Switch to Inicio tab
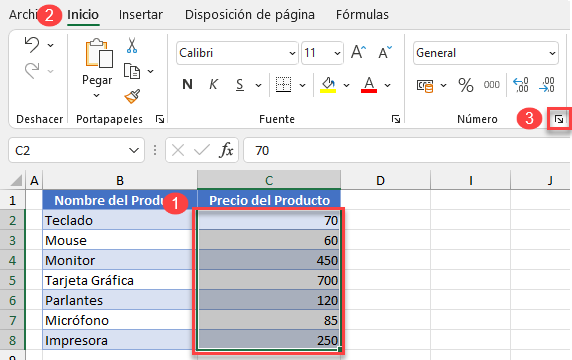This screenshot has width=572, height=360. point(83,15)
